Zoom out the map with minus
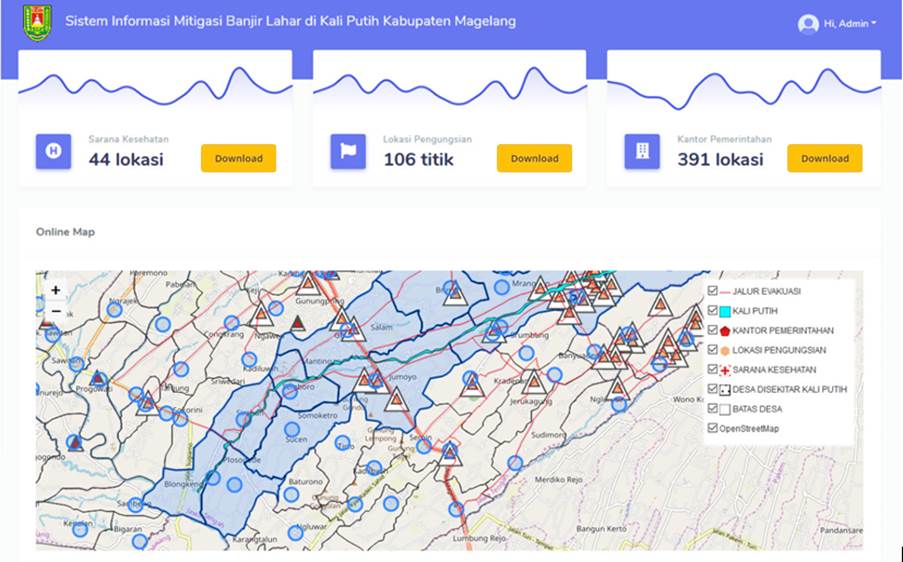 55,311
